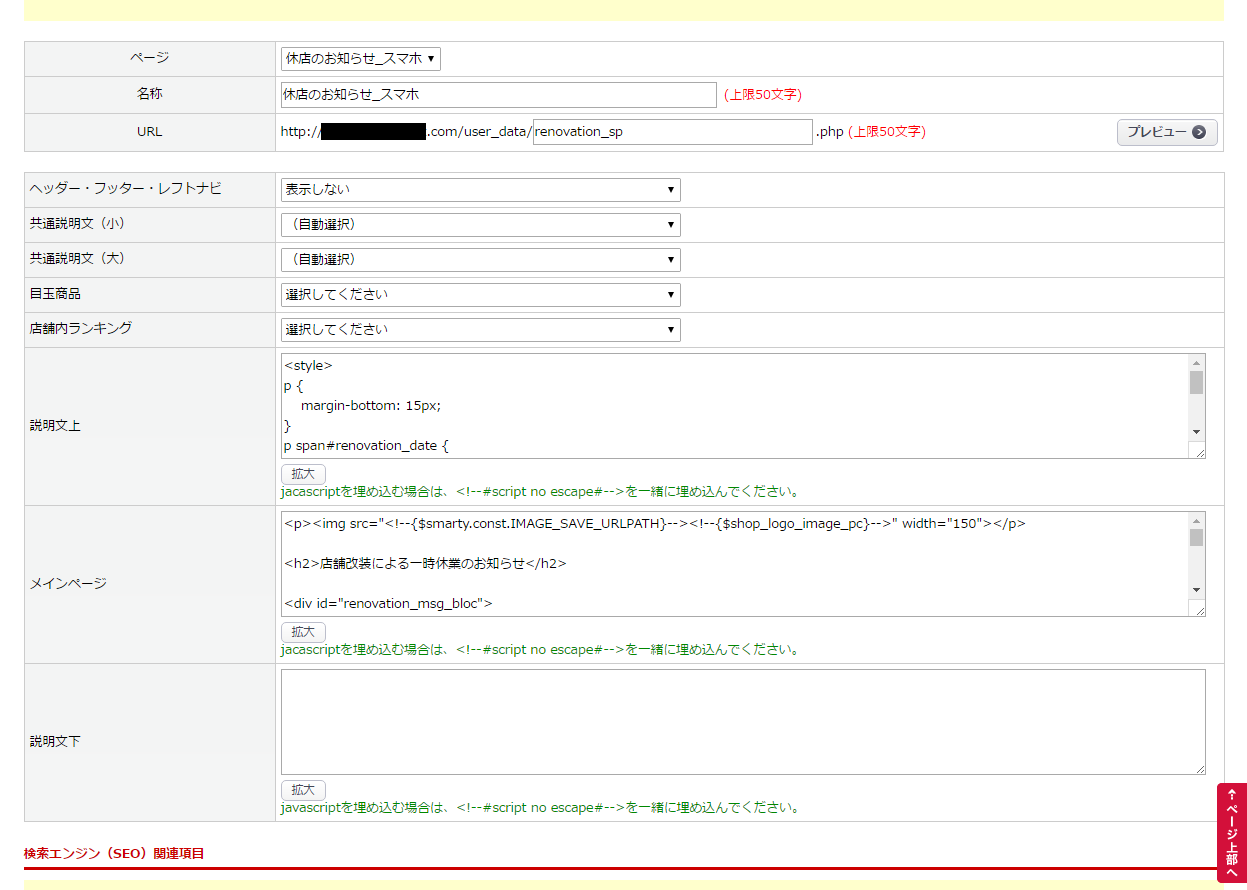Open the ページ dropdown selector
1247x890 pixels.
[x=360, y=59]
